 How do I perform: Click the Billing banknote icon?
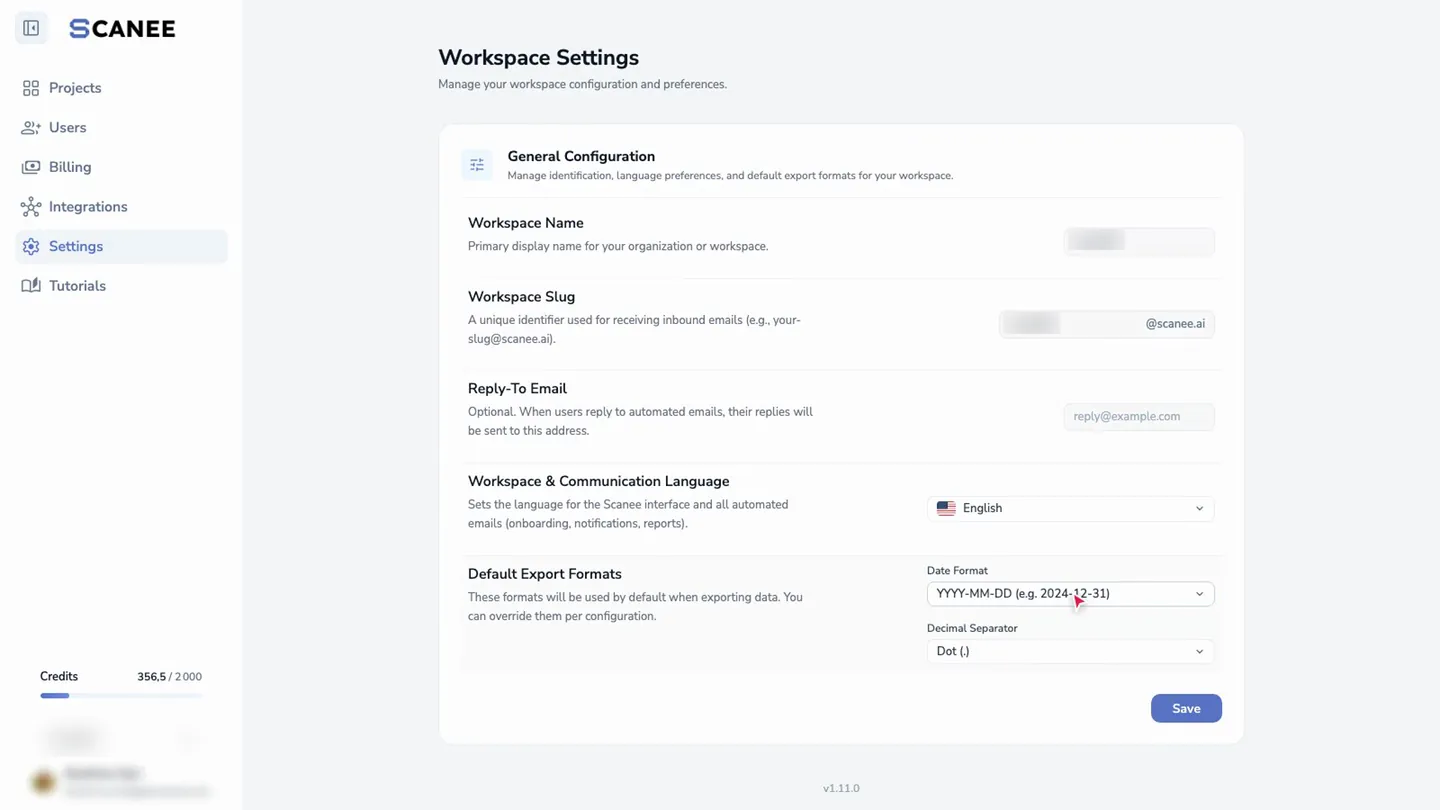click(x=31, y=167)
